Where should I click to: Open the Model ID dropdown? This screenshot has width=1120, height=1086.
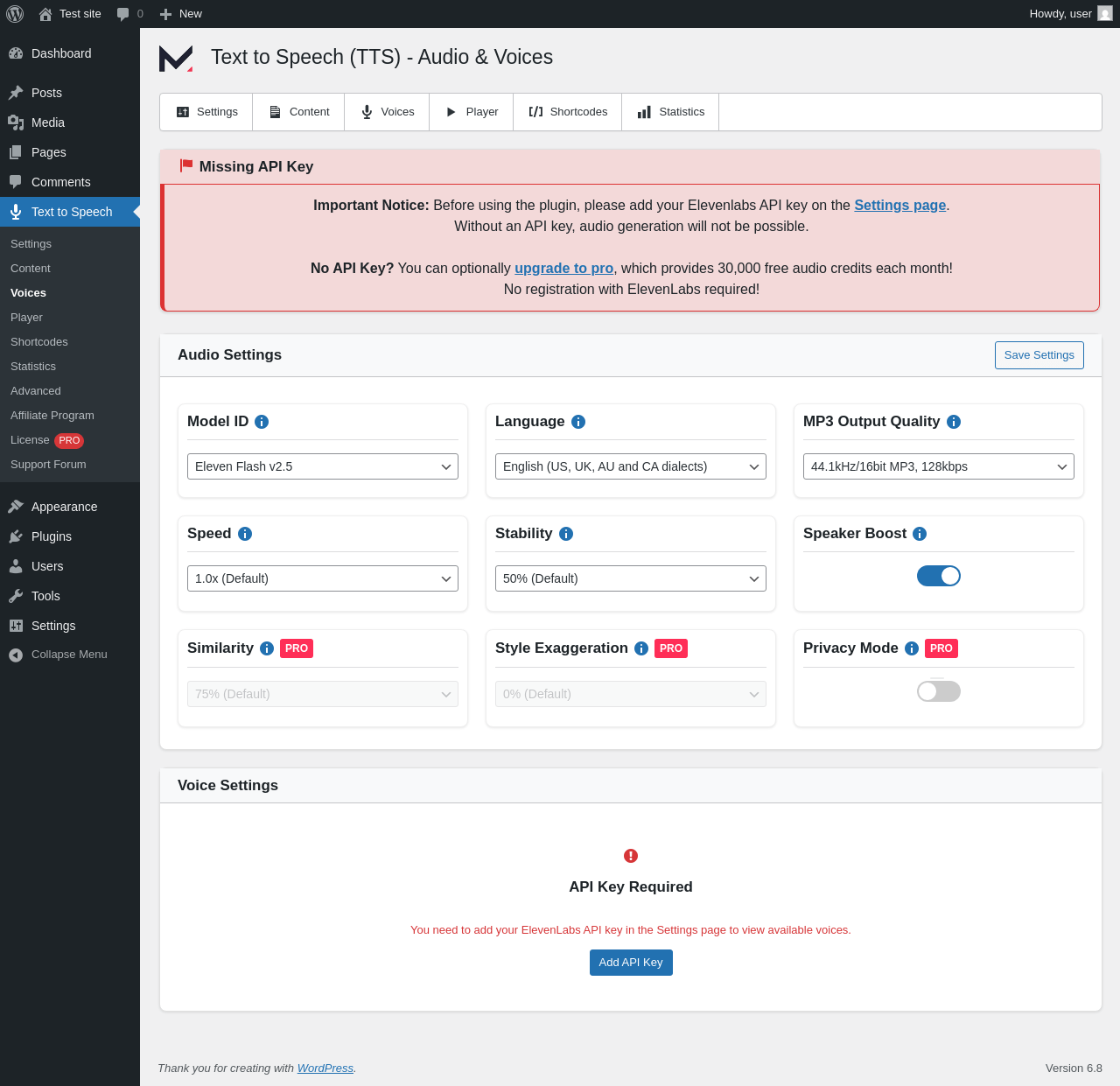click(323, 466)
